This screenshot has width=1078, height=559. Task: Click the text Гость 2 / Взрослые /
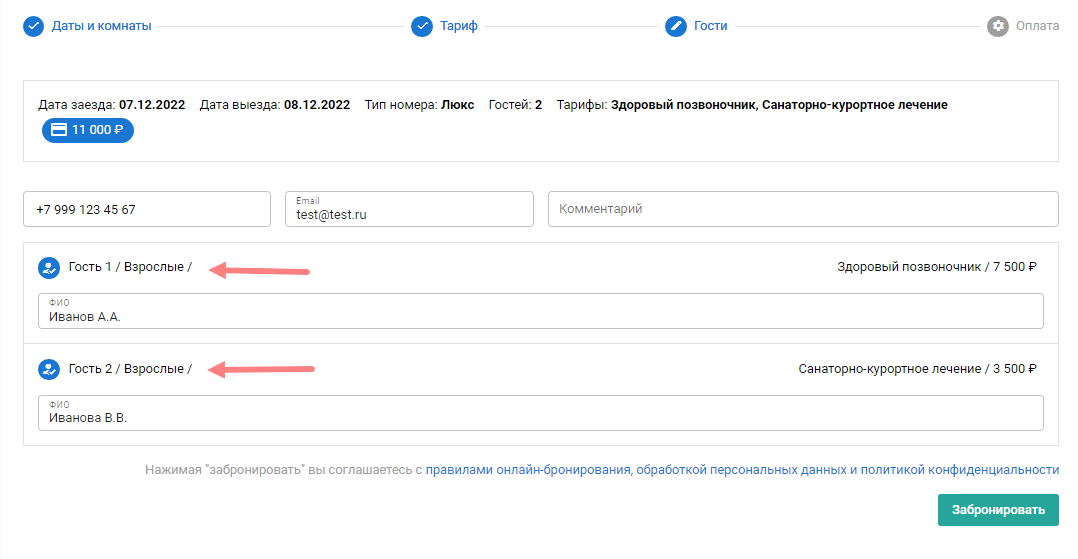(130, 369)
